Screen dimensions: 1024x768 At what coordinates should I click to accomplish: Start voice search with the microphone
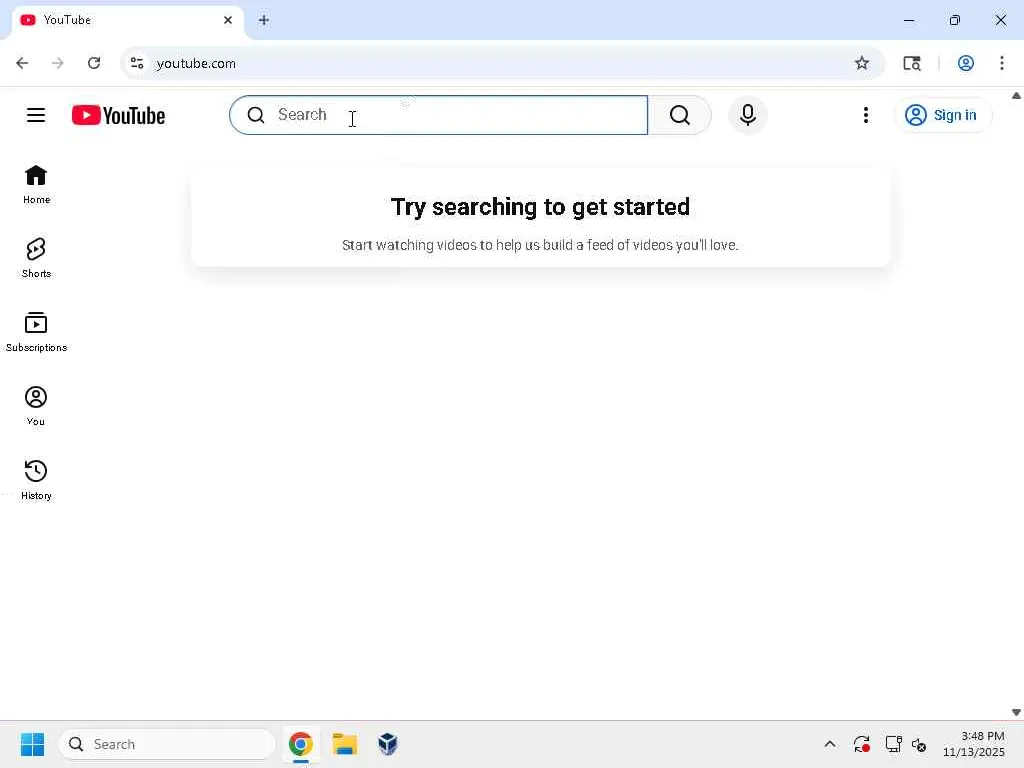pyautogui.click(x=748, y=115)
